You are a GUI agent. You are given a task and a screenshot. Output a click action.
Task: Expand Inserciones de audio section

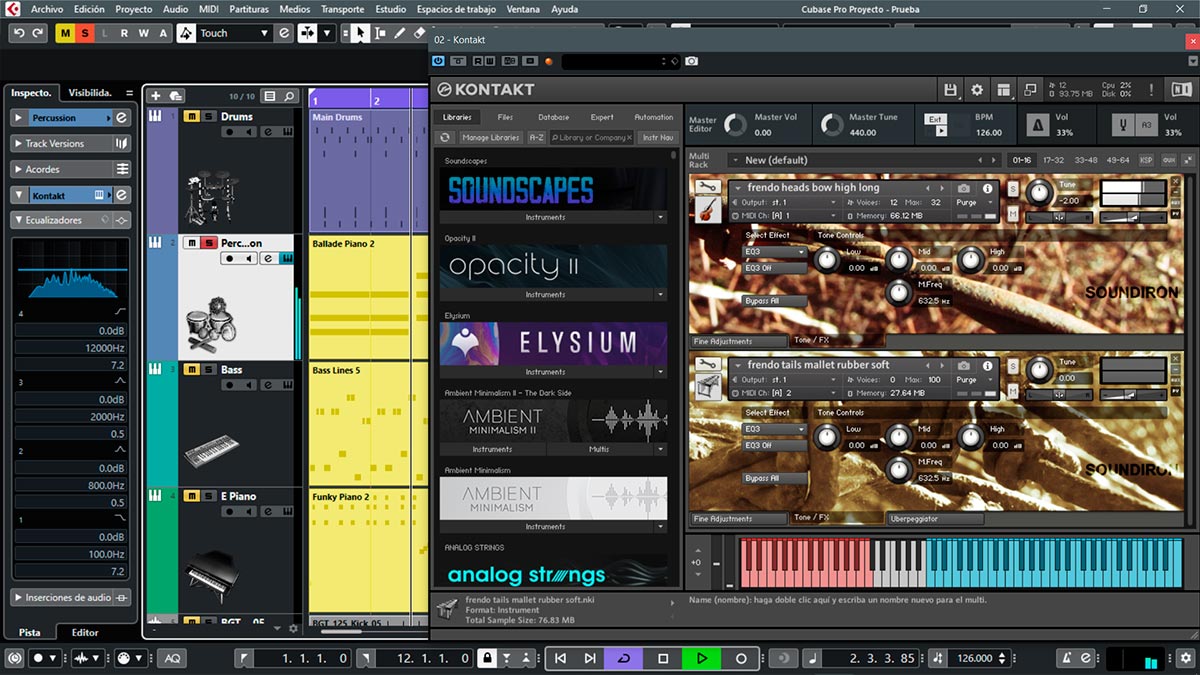coord(19,597)
